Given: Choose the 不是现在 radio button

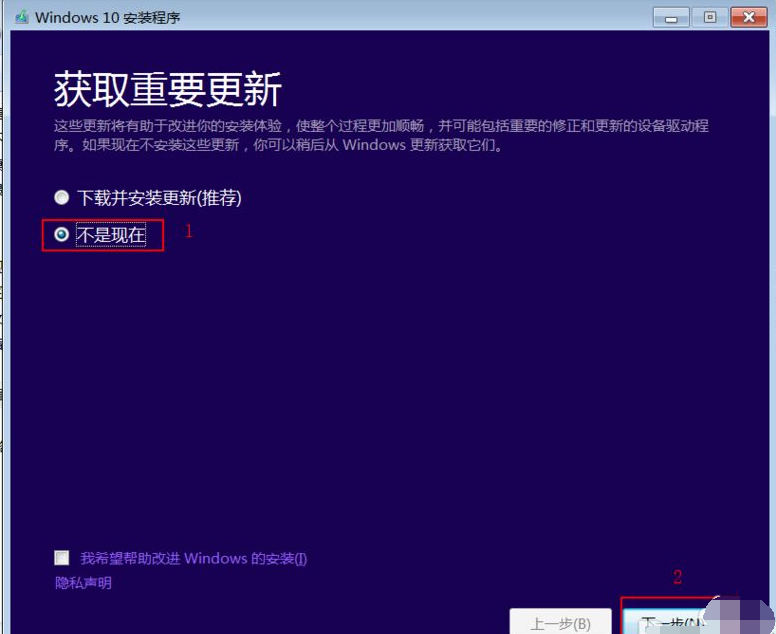Looking at the screenshot, I should [x=62, y=235].
